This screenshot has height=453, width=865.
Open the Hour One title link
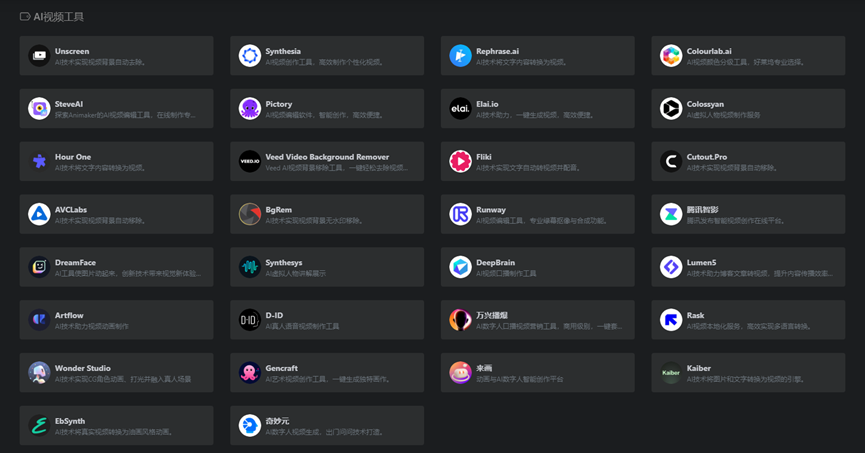point(73,157)
